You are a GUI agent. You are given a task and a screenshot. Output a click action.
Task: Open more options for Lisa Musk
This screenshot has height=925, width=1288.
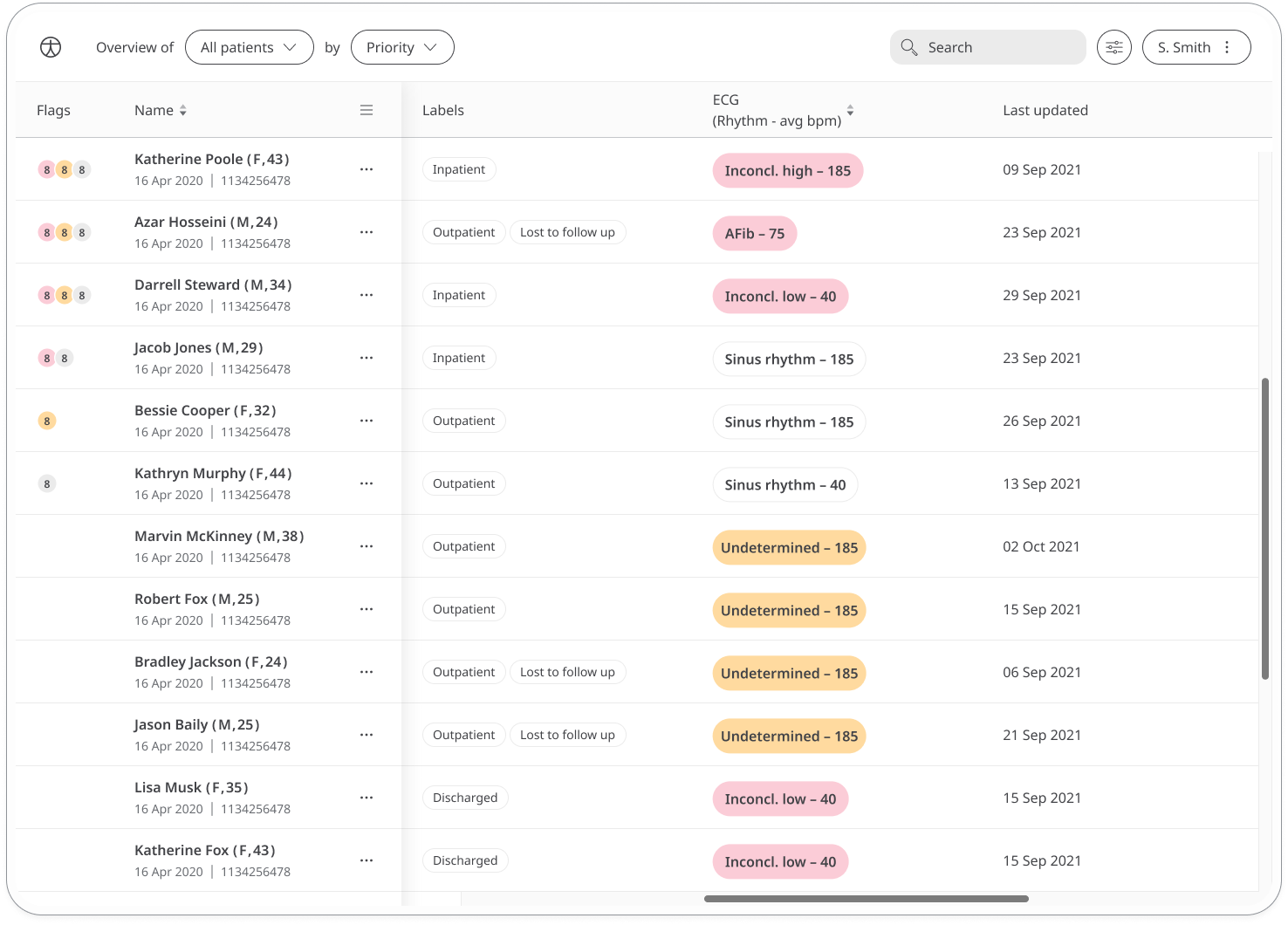coord(367,798)
